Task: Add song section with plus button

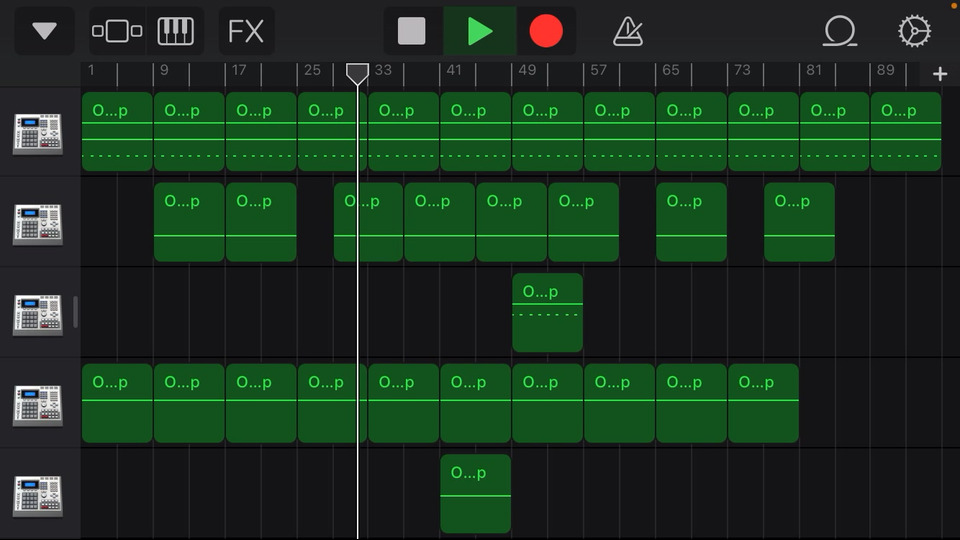Action: click(940, 74)
